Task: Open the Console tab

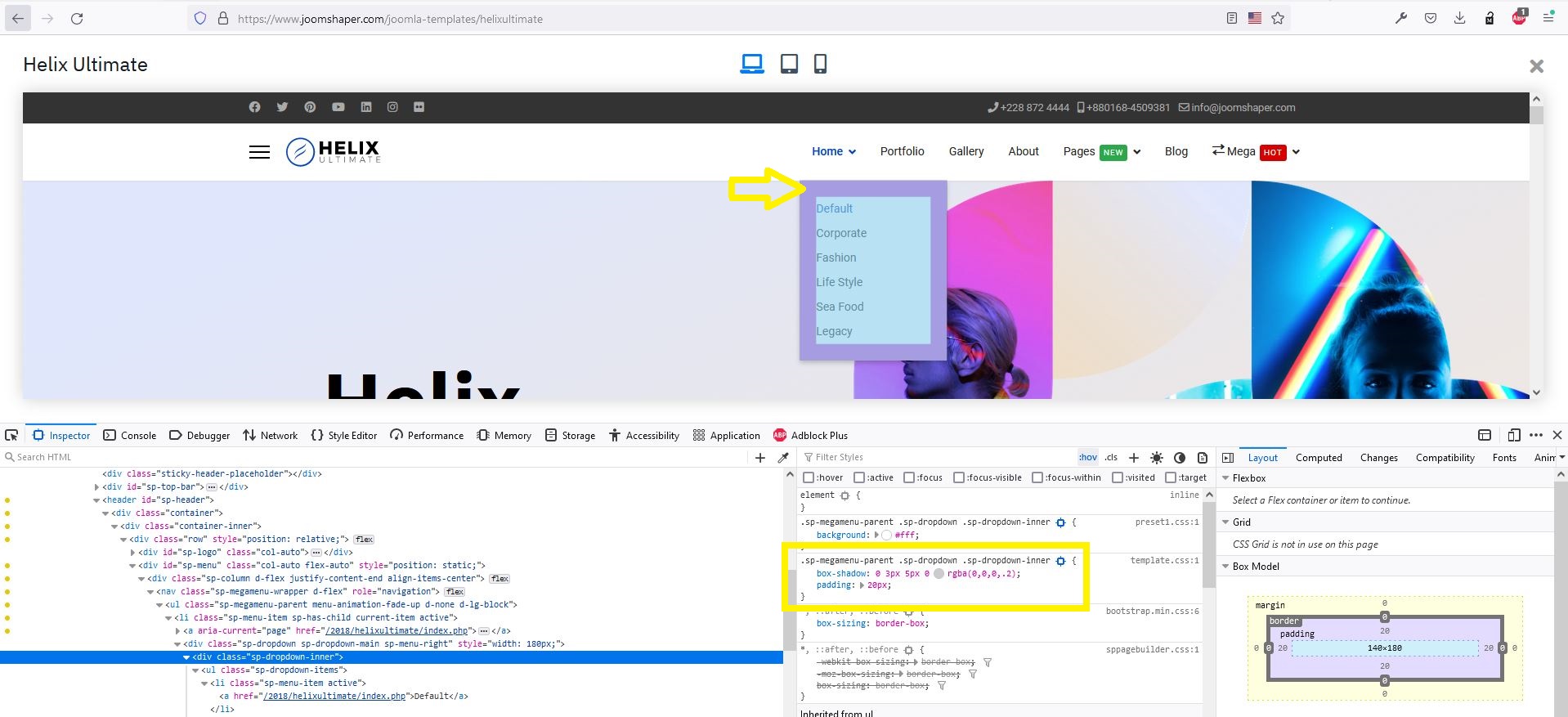Action: 130,435
